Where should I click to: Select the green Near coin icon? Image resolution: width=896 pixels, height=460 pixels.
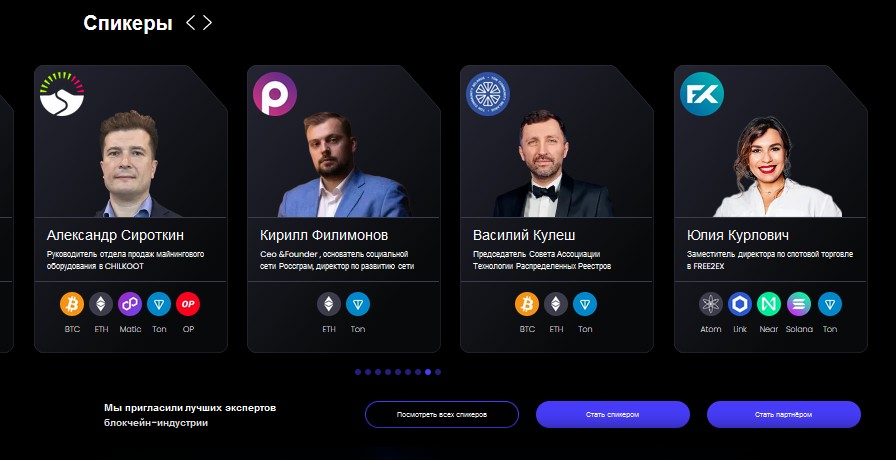pyautogui.click(x=769, y=304)
